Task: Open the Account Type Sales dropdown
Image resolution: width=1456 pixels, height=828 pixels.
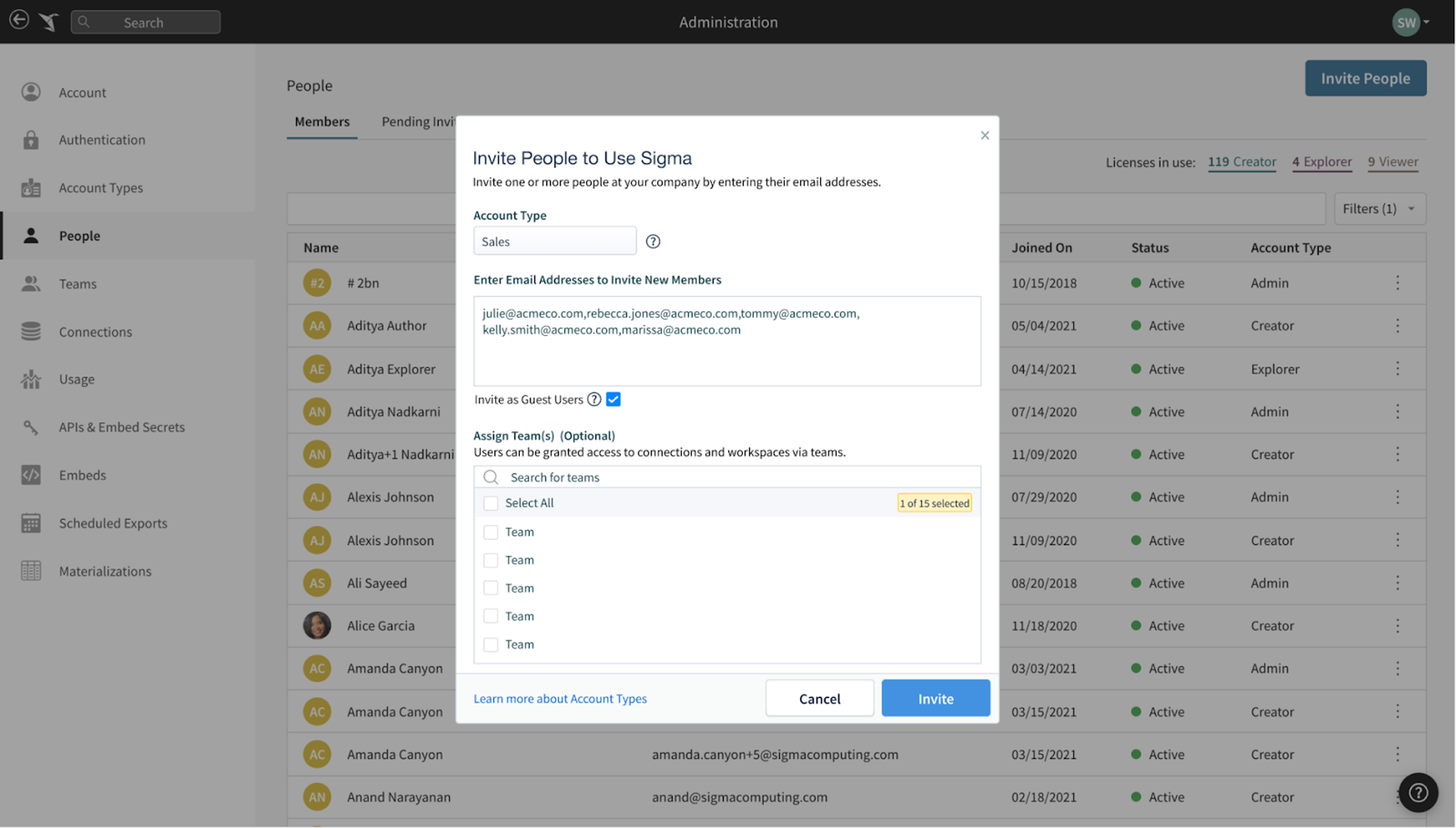Action: point(554,241)
